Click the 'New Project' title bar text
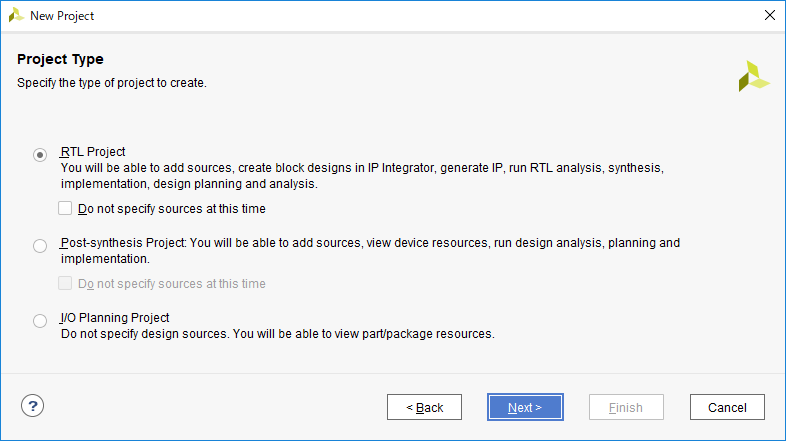786x441 pixels. click(62, 16)
